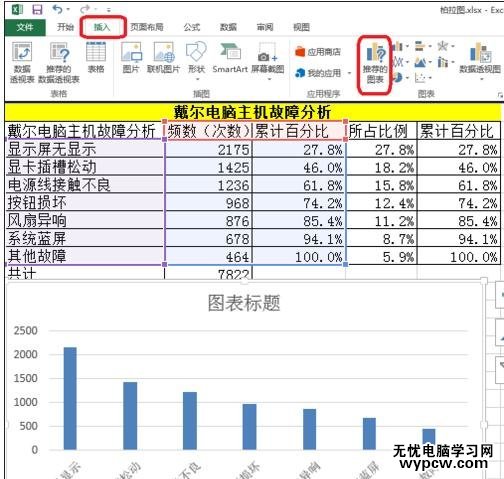The image size is (504, 479).
Task: Expand the bar chart type dropdown arrow
Action: click(x=430, y=46)
